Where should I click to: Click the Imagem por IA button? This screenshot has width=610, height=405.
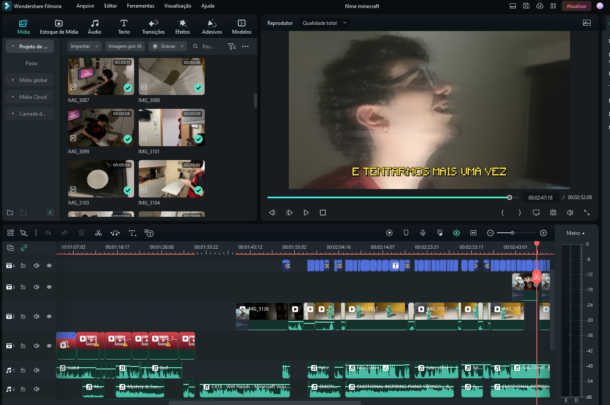pos(126,46)
